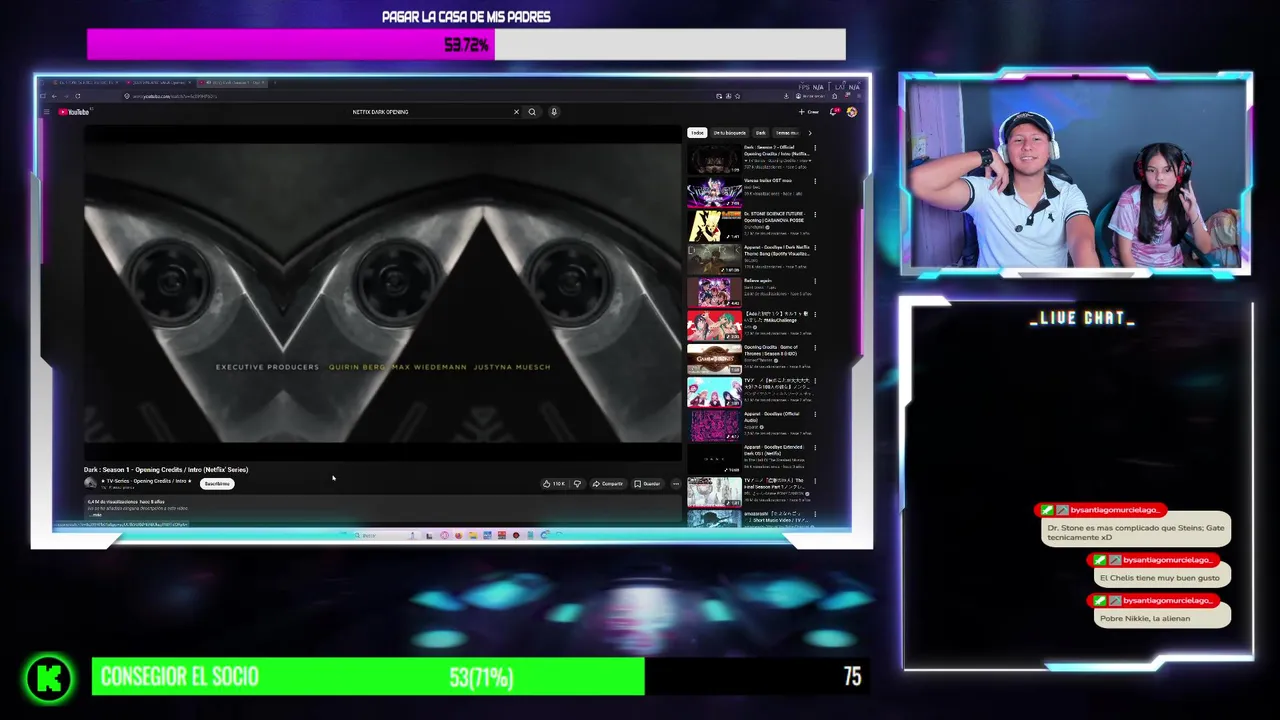The width and height of the screenshot is (1280, 720).
Task: Reload the browser page
Action: pyautogui.click(x=78, y=96)
